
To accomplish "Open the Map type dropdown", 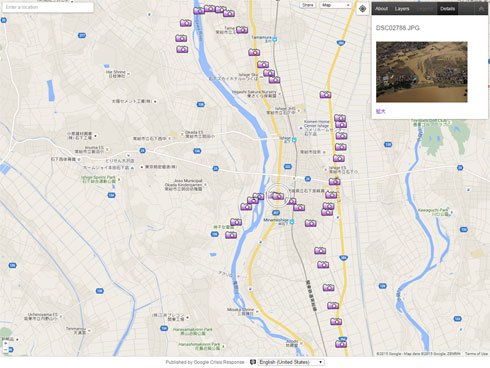I will click(x=336, y=5).
